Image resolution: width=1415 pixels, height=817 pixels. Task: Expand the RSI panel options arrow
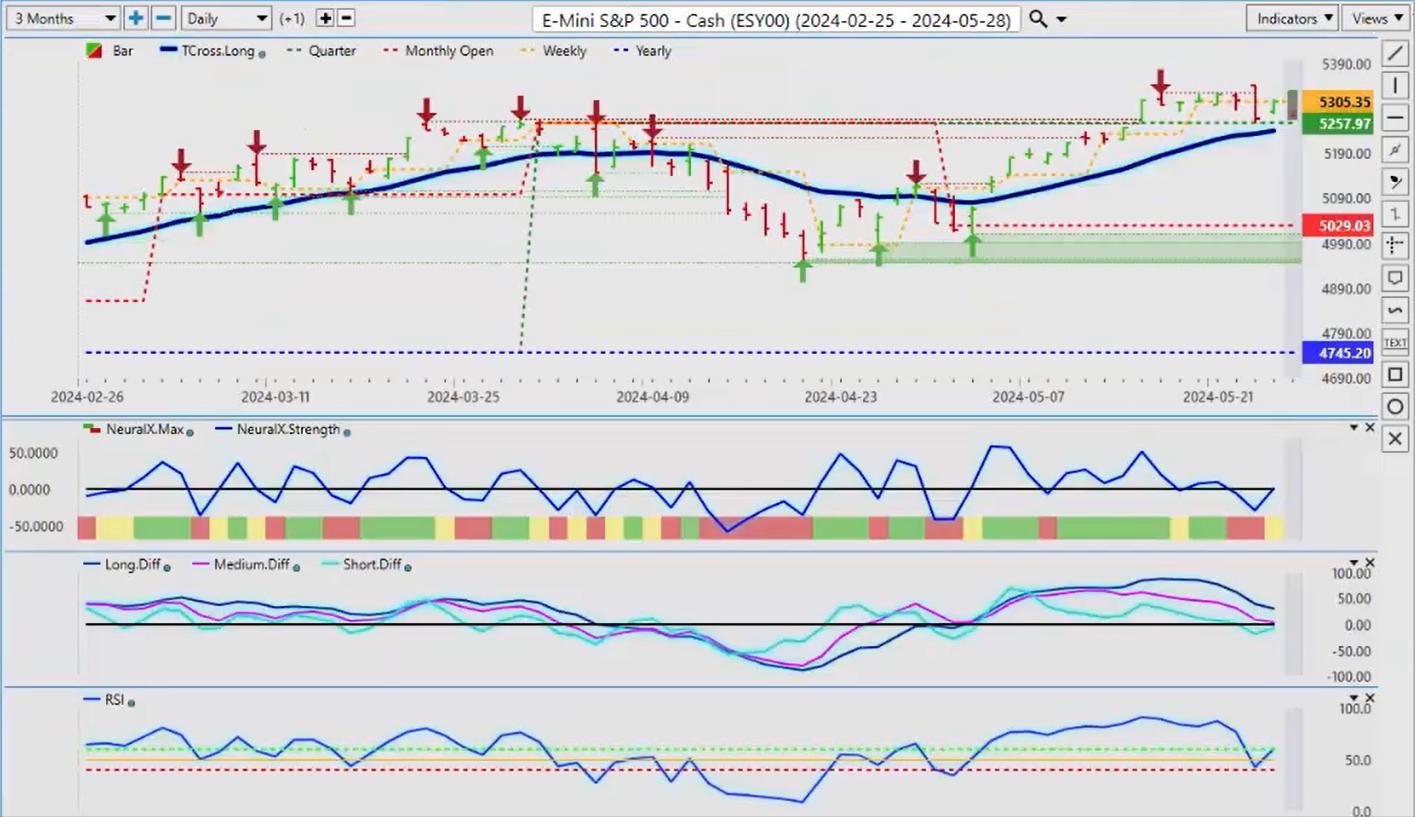tap(1355, 698)
